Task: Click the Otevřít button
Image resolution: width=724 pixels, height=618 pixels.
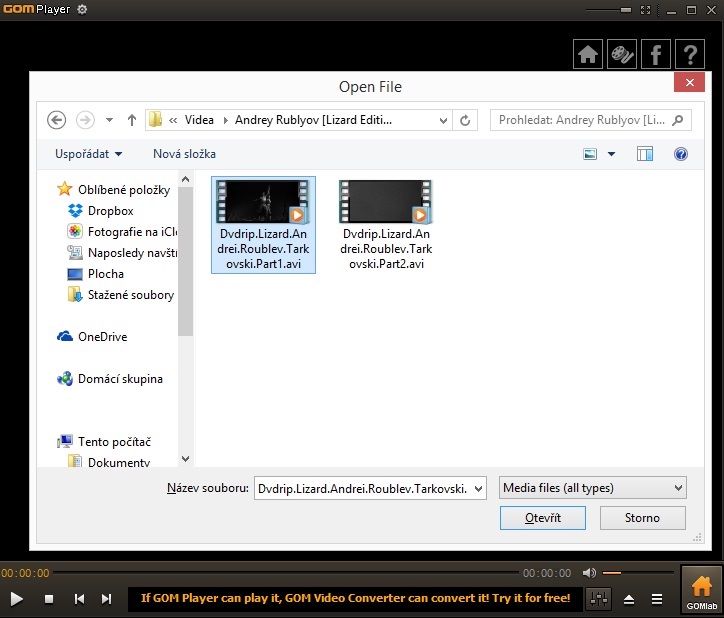Action: coord(543,518)
